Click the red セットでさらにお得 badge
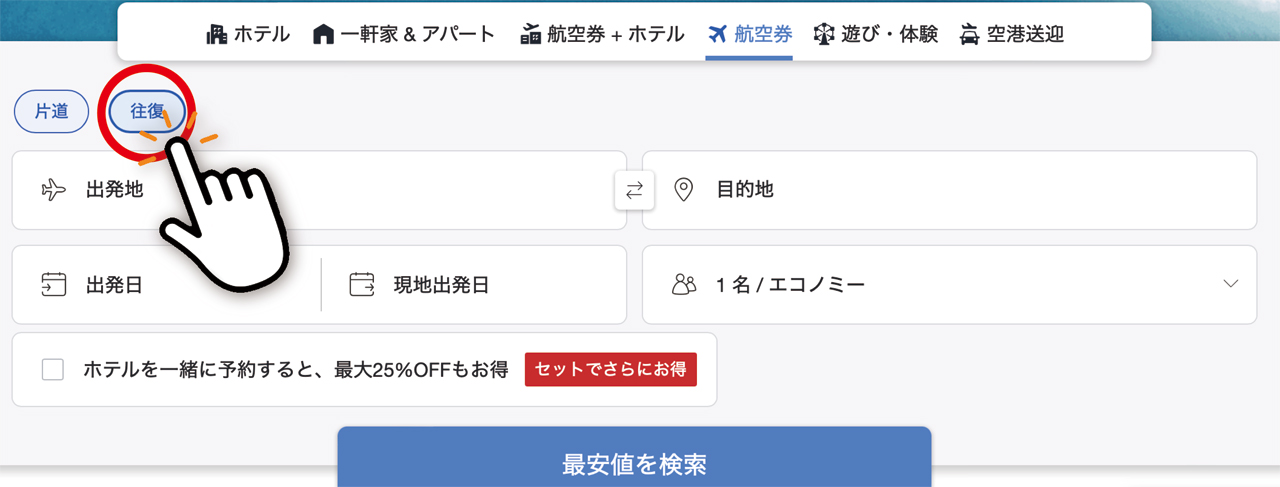 tap(610, 369)
